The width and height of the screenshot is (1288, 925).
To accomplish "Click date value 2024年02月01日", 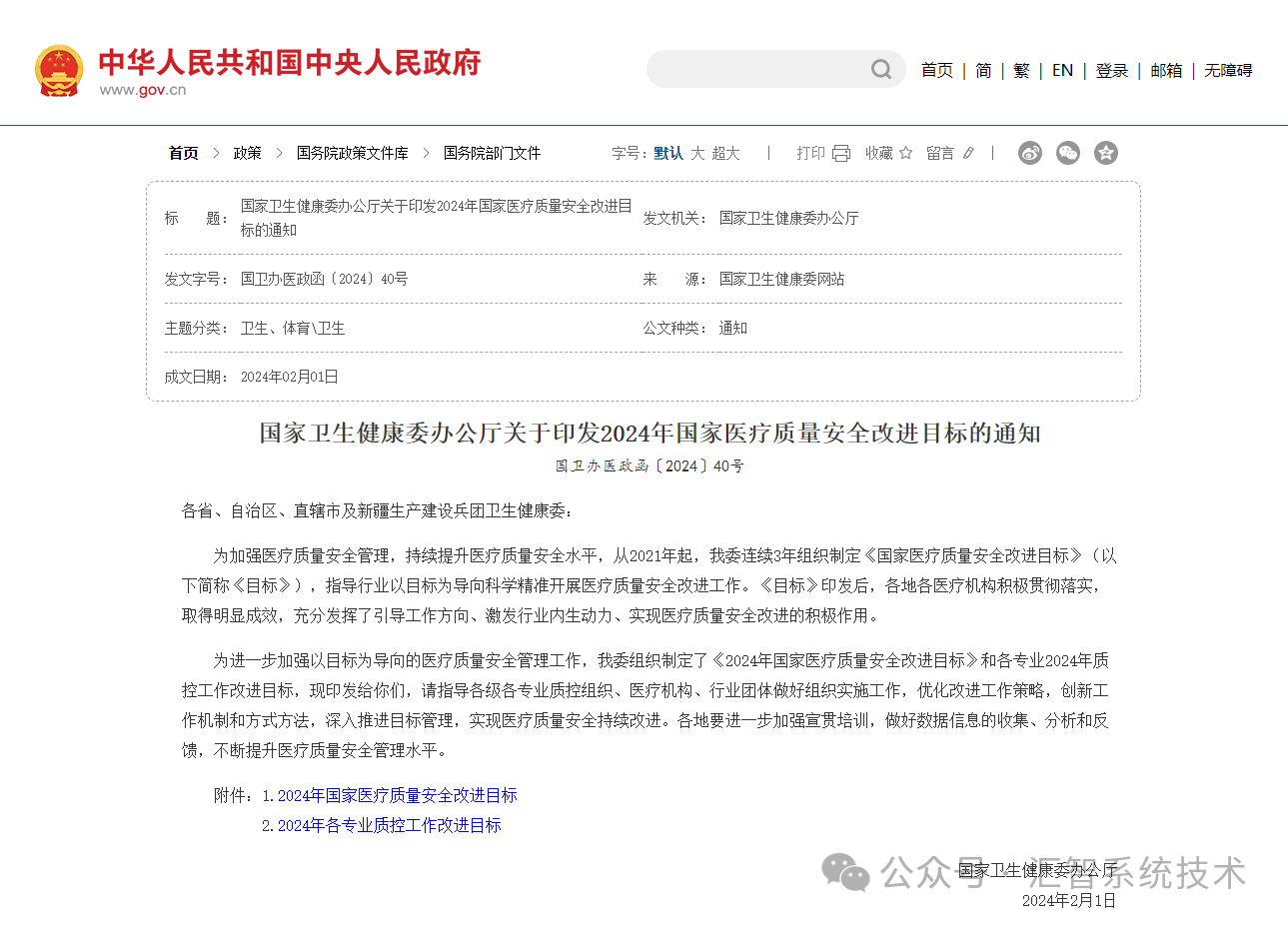I will (x=289, y=377).
